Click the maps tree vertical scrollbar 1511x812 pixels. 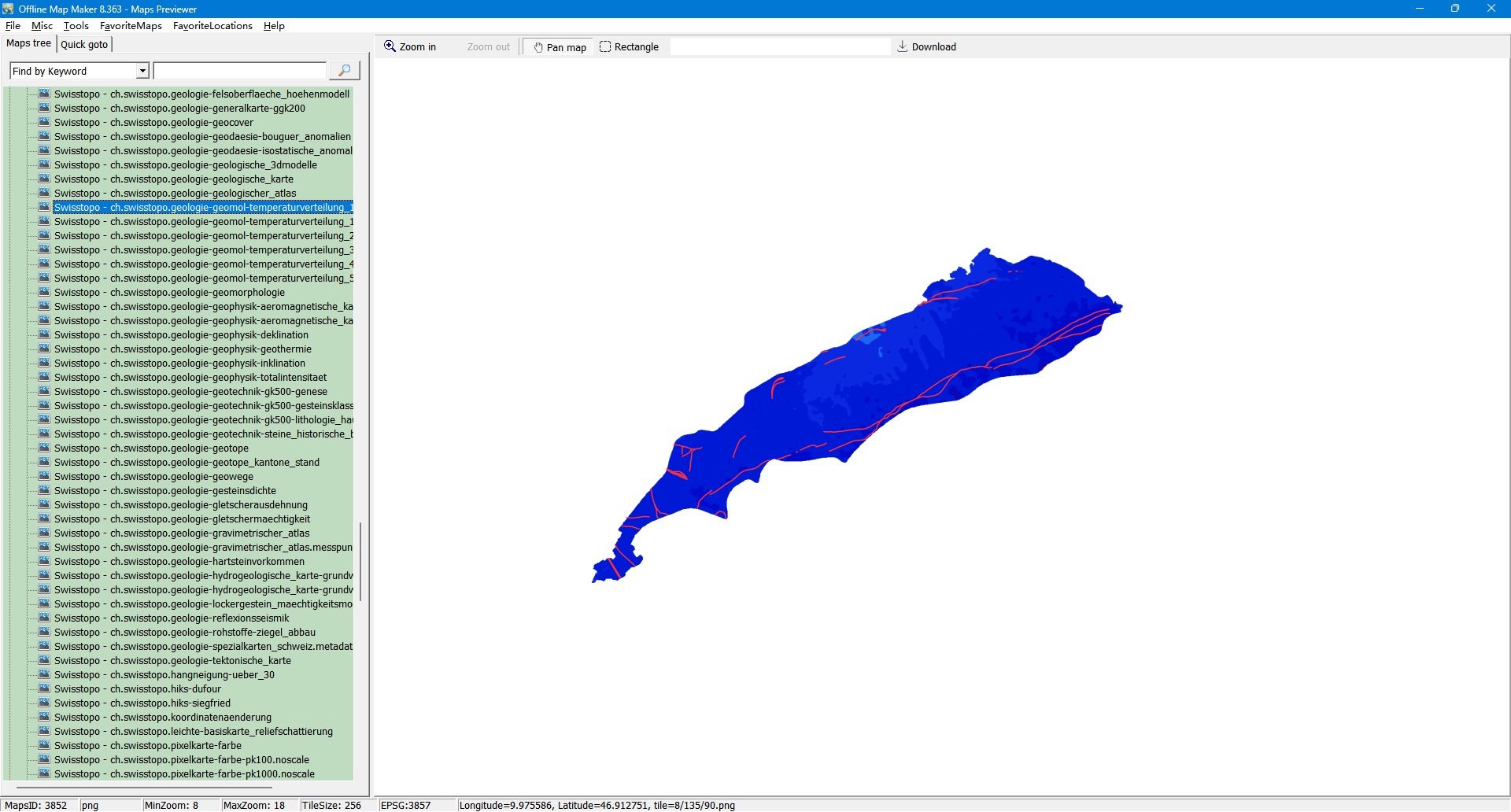[x=360, y=560]
